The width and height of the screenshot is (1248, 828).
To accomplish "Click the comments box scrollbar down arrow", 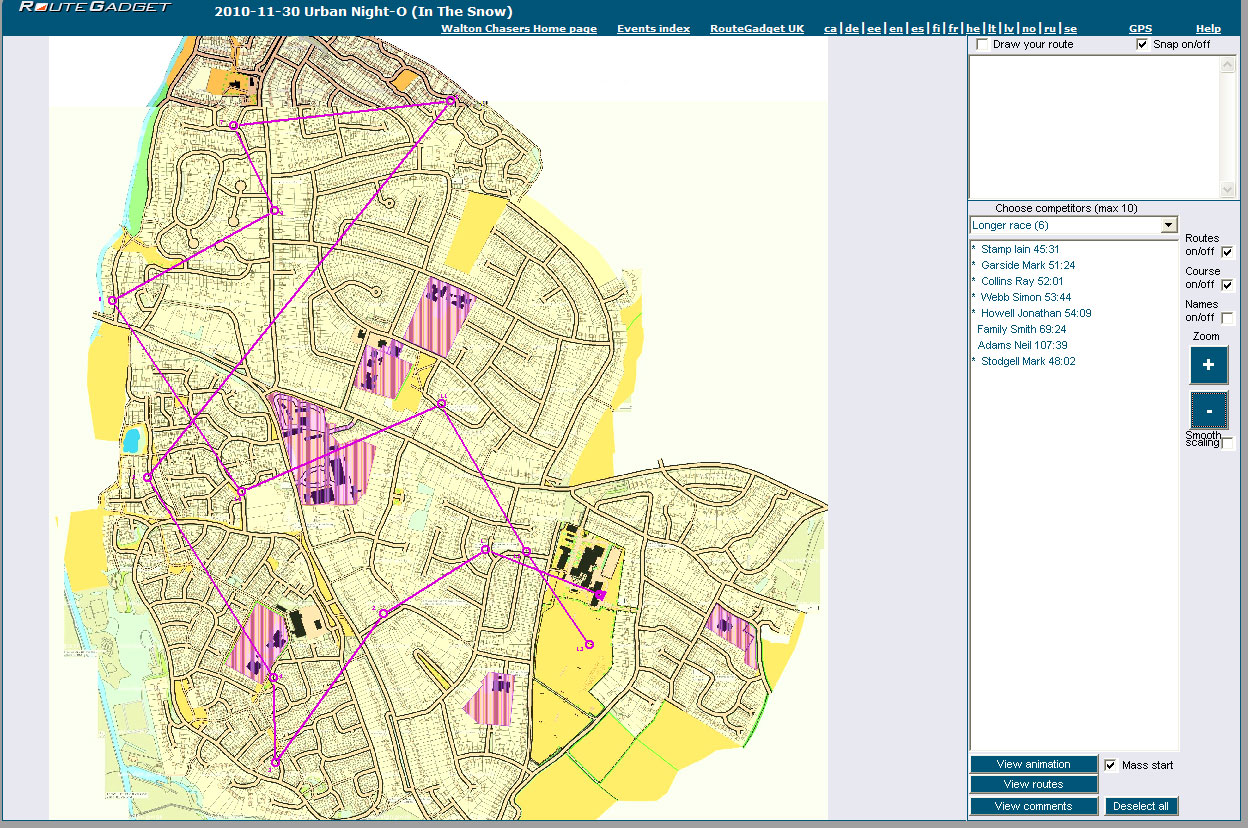I will pos(1229,190).
